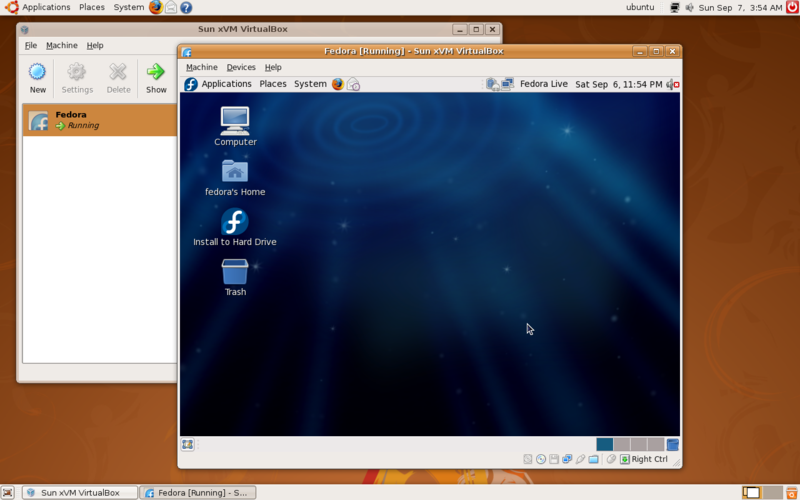Image resolution: width=800 pixels, height=500 pixels.
Task: Open the File menu in VirtualBox manager
Action: (x=31, y=45)
